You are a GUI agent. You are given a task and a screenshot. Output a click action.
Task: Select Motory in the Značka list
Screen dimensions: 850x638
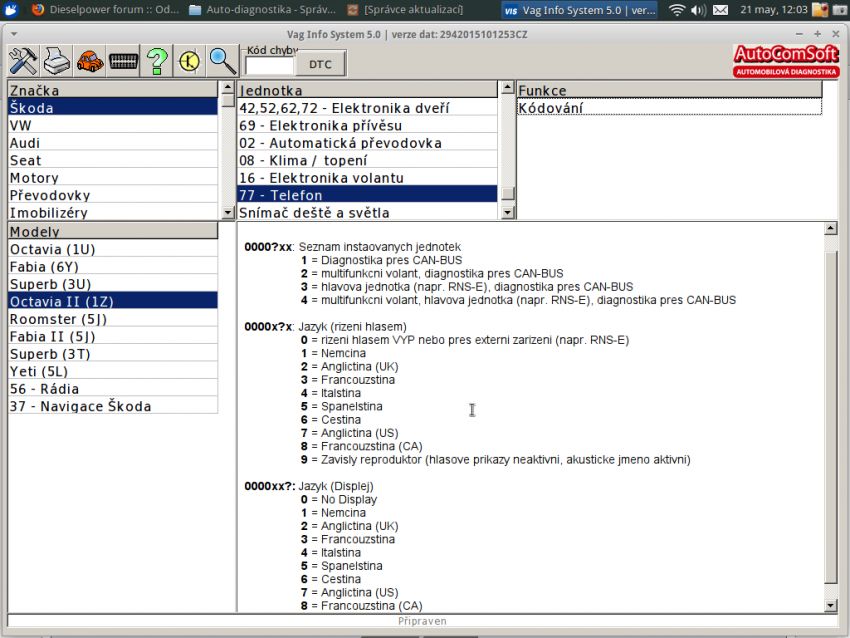tap(113, 177)
